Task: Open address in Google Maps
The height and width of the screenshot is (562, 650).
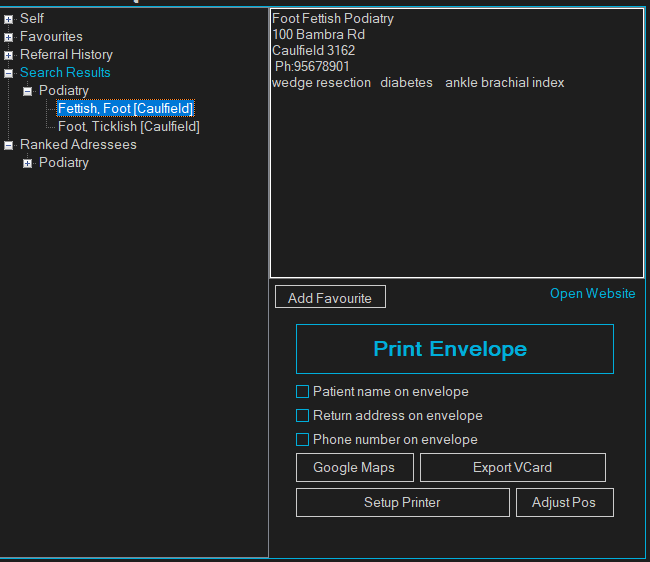Action: (354, 468)
